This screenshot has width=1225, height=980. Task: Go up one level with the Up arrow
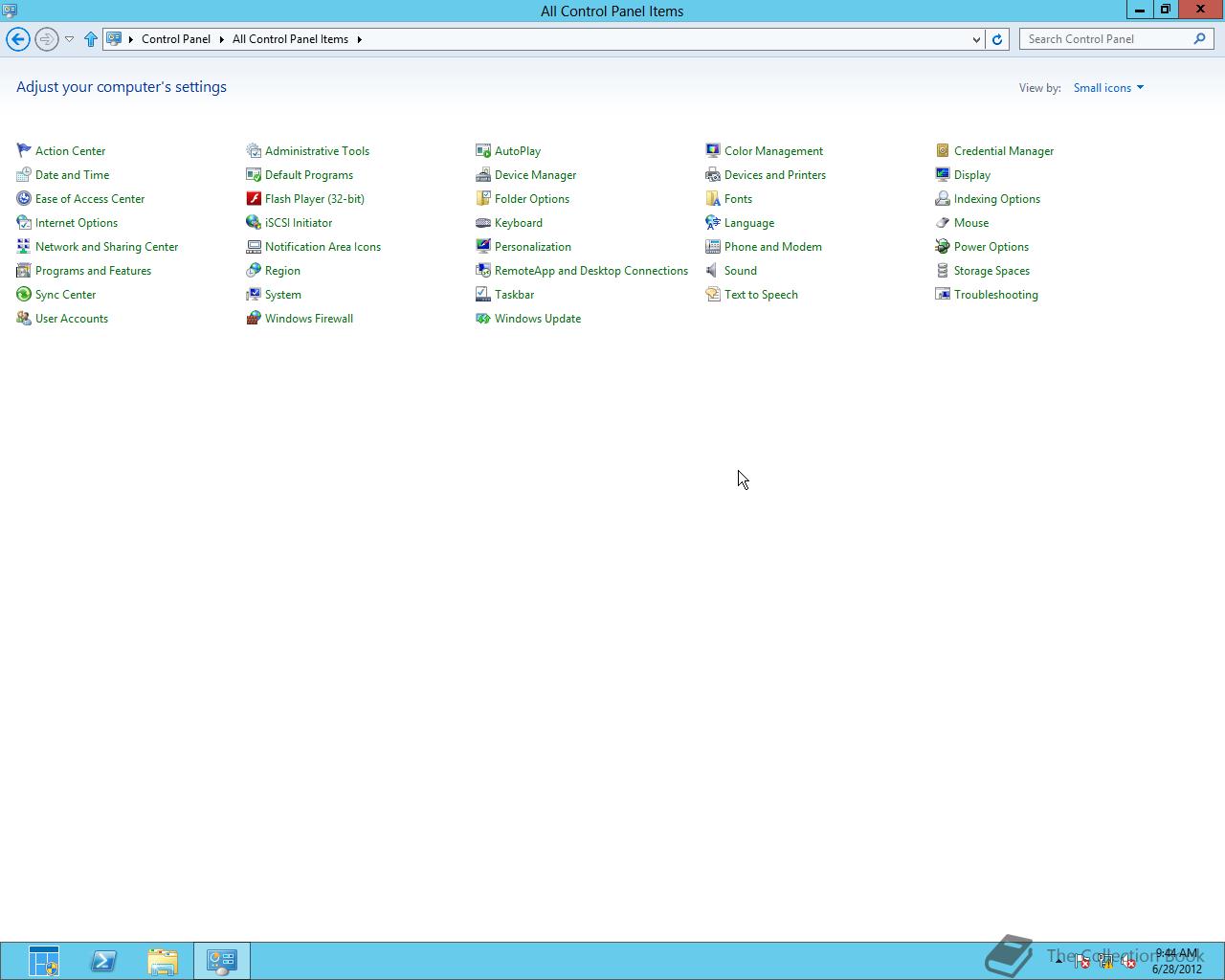click(x=91, y=39)
